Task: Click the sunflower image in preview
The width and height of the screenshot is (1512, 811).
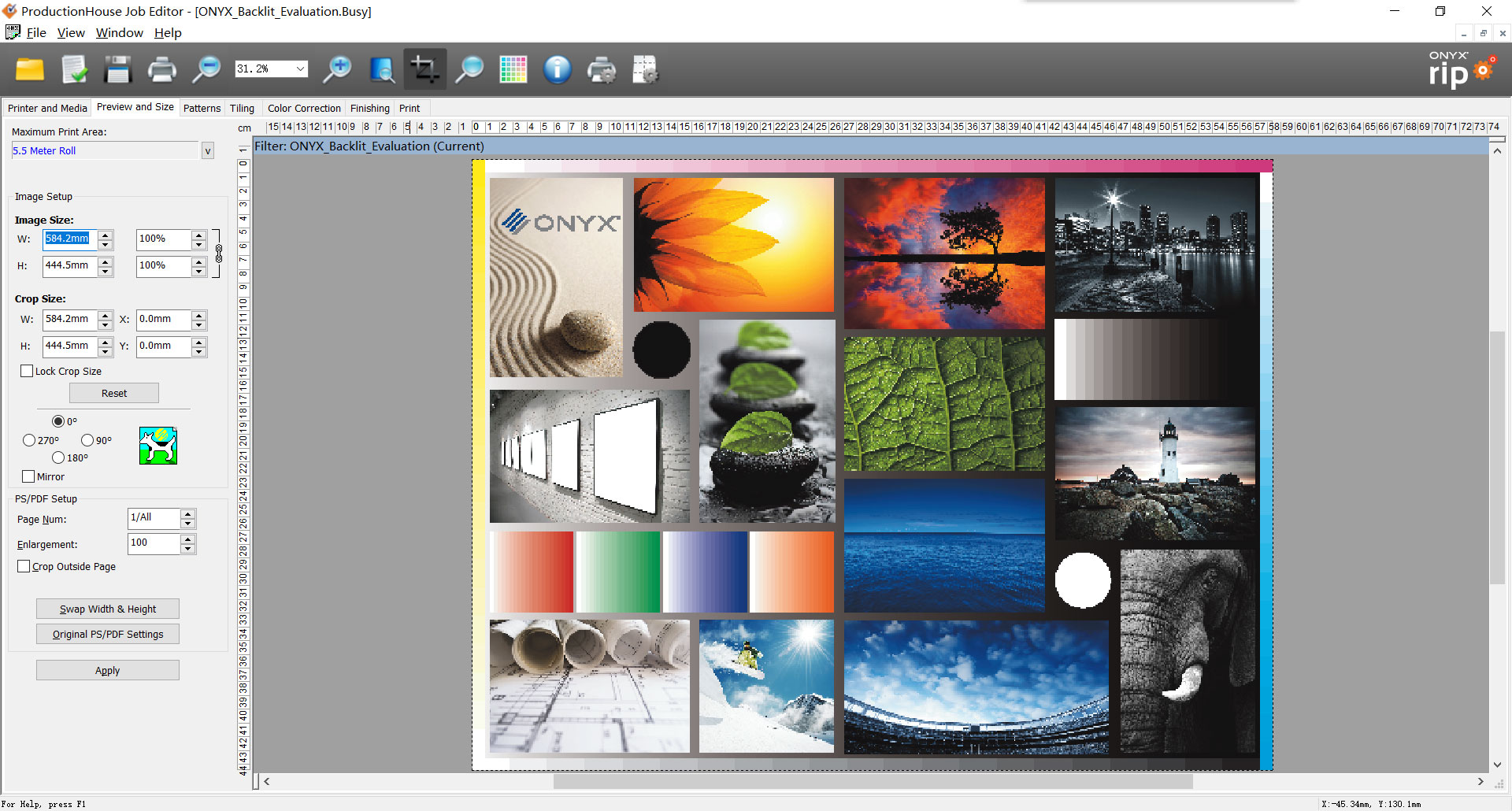Action: pos(734,245)
